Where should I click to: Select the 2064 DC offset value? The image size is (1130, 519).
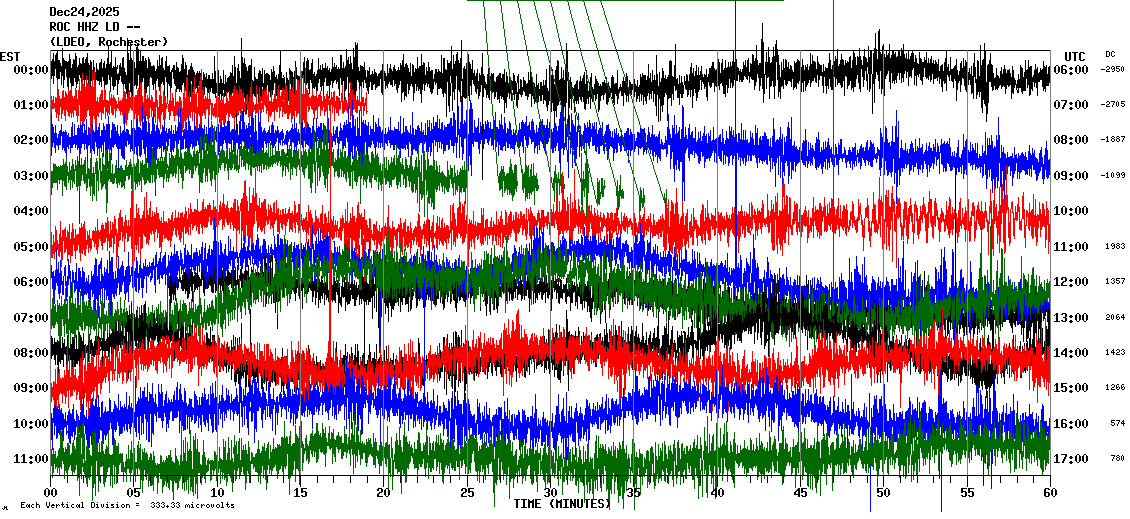pos(1115,318)
